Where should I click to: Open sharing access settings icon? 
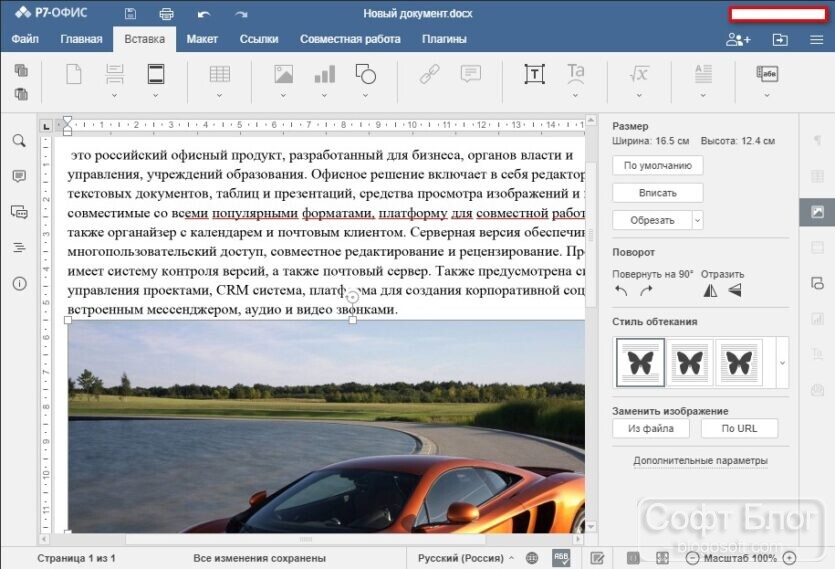(x=738, y=39)
